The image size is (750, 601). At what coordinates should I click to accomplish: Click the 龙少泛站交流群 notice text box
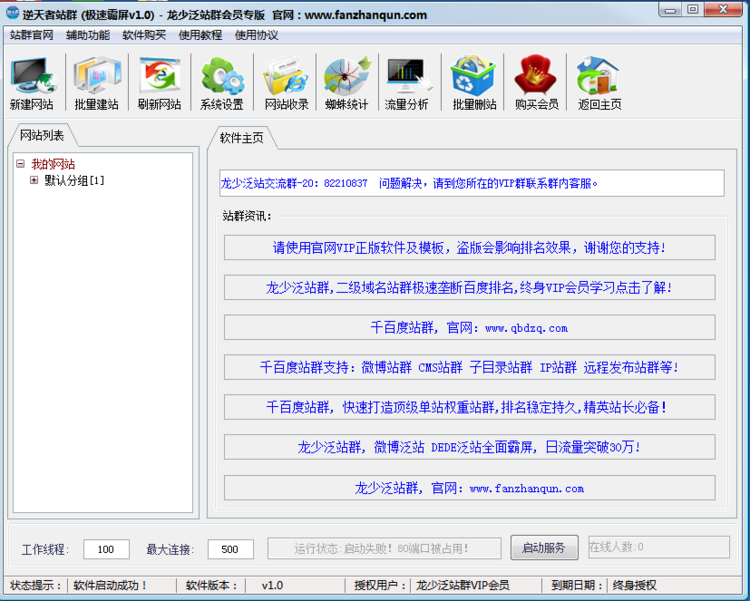[x=472, y=183]
